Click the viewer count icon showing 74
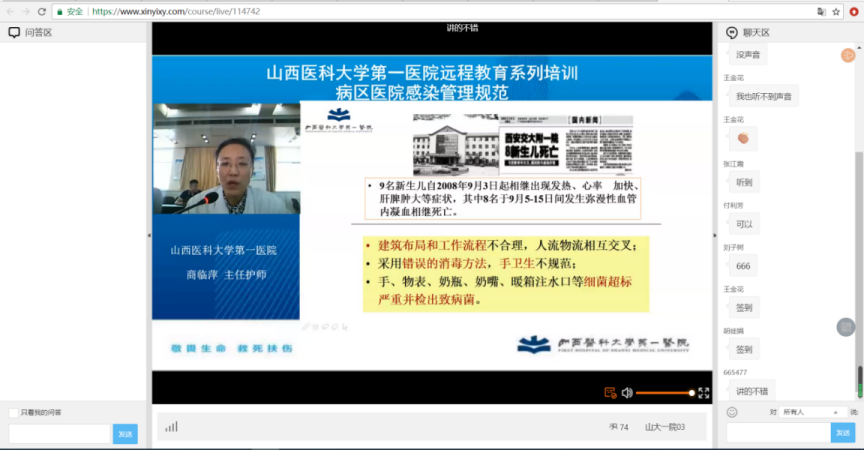Image resolution: width=864 pixels, height=450 pixels. pos(613,427)
